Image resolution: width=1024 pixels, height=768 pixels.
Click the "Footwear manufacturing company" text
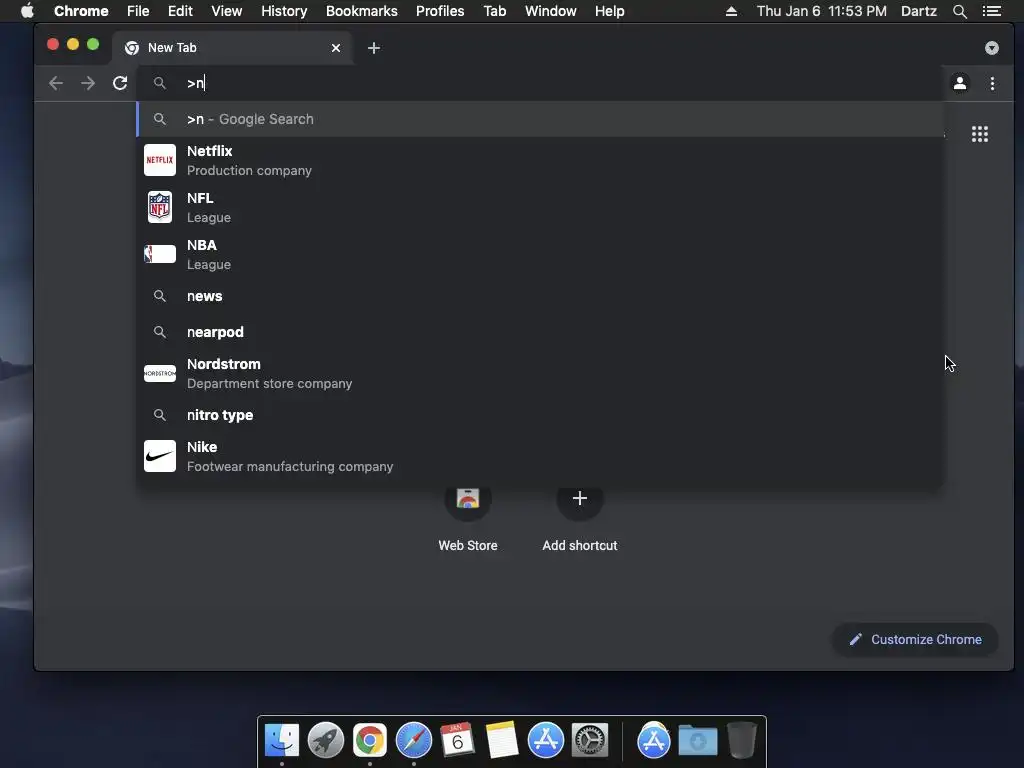point(290,466)
